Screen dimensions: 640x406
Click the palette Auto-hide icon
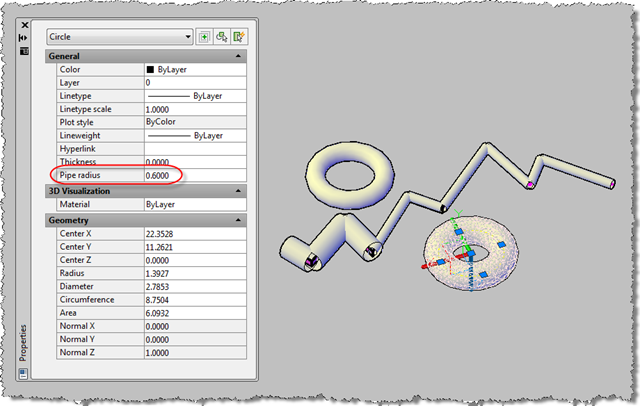pos(24,37)
